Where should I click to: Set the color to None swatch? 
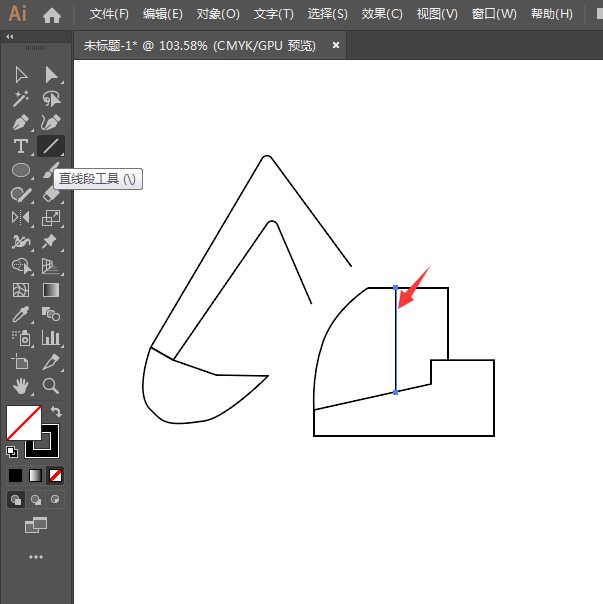click(x=56, y=475)
